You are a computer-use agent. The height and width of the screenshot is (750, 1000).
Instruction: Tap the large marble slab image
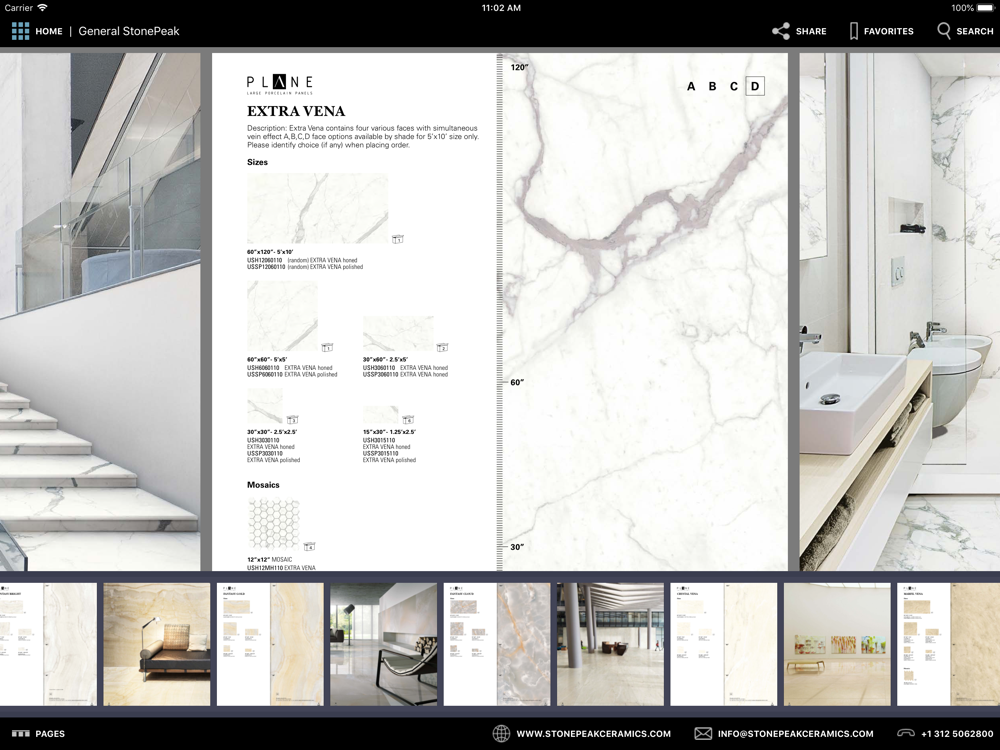click(x=645, y=312)
